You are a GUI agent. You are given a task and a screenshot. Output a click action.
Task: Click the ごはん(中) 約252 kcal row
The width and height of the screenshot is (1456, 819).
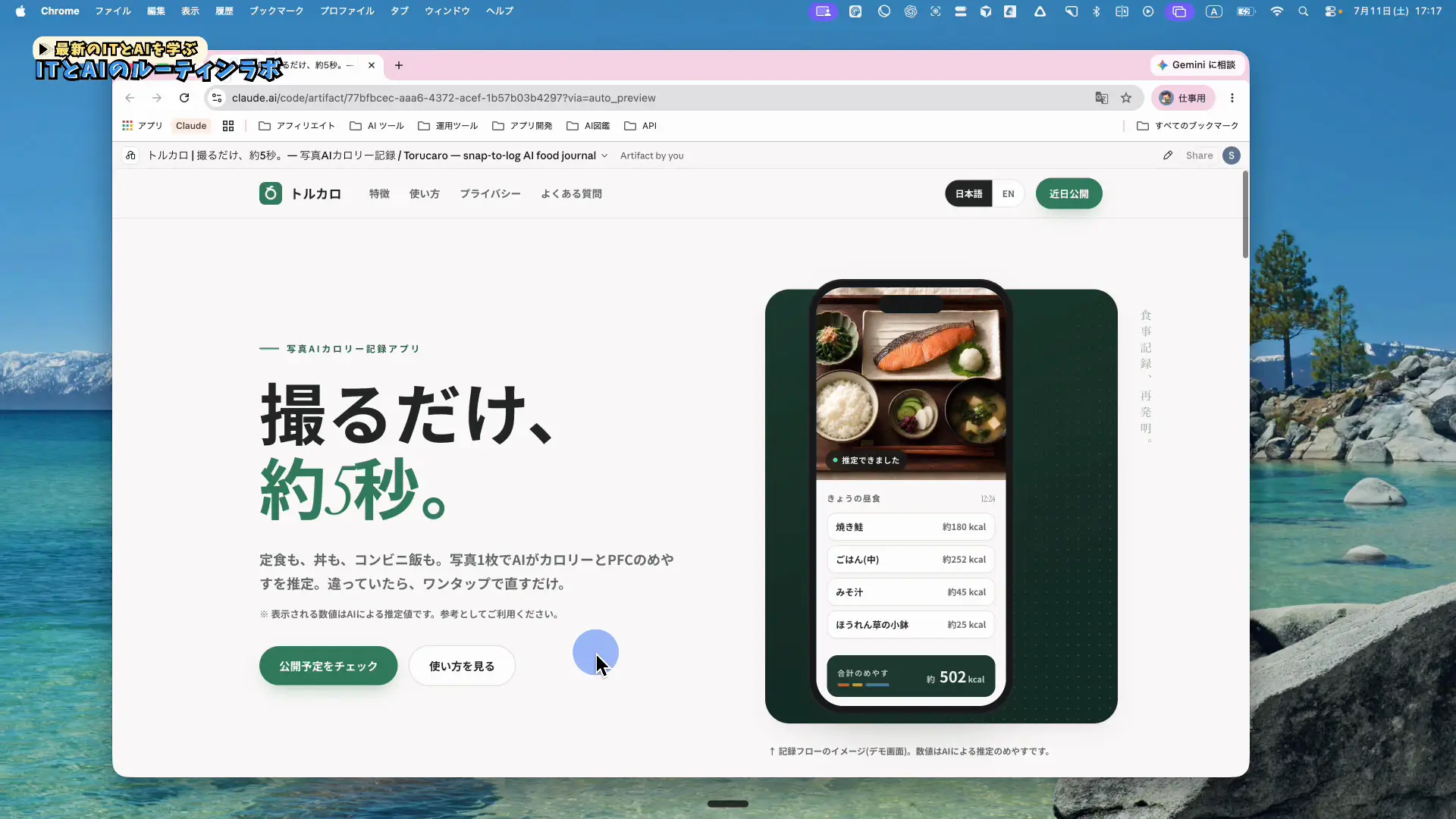[911, 560]
